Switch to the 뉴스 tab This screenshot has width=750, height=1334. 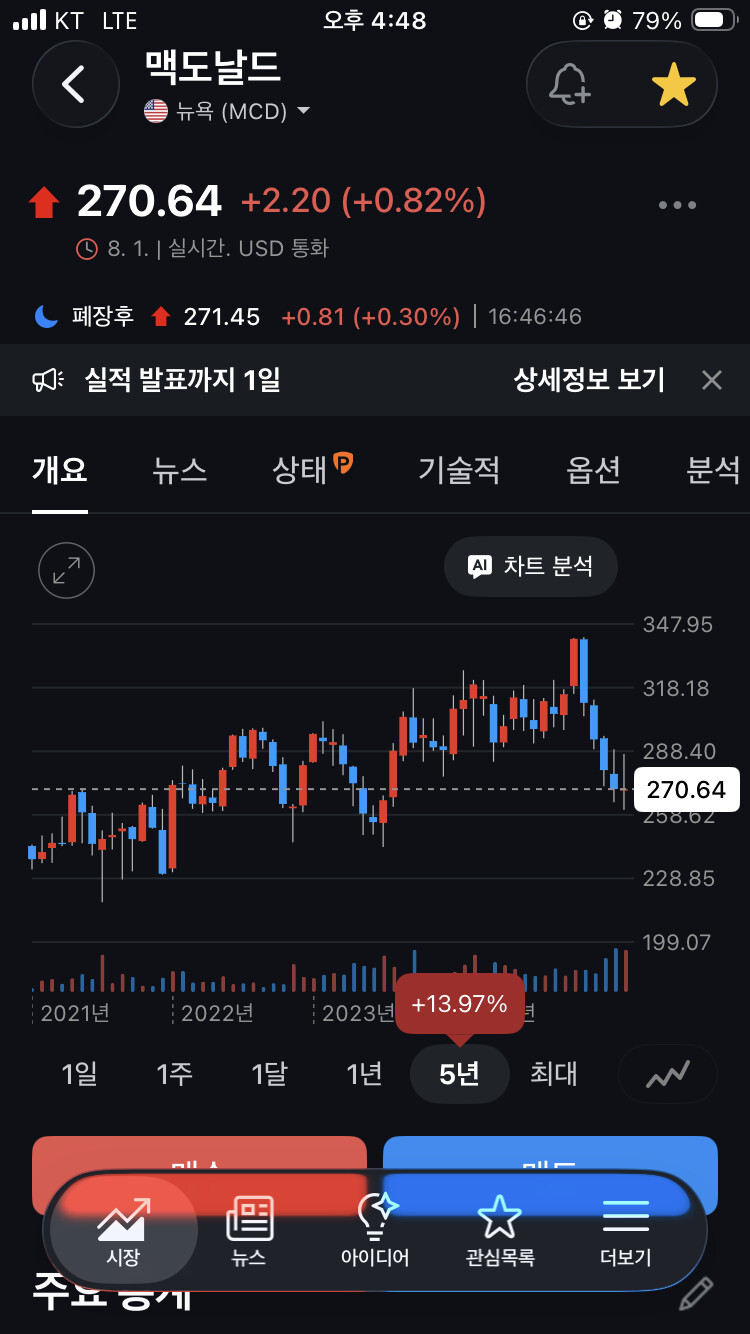(x=179, y=470)
